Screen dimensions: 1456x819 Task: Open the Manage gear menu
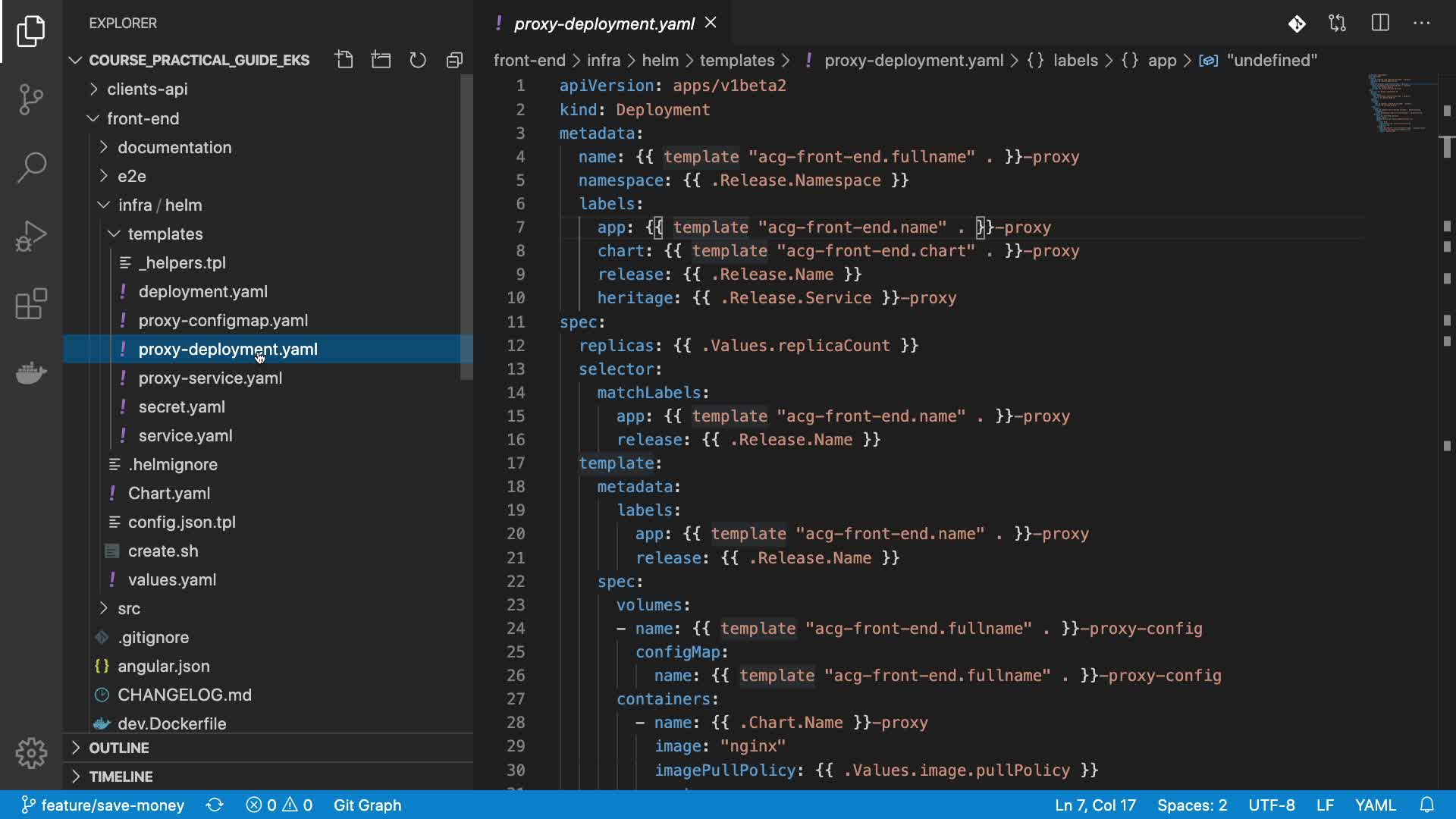[31, 753]
